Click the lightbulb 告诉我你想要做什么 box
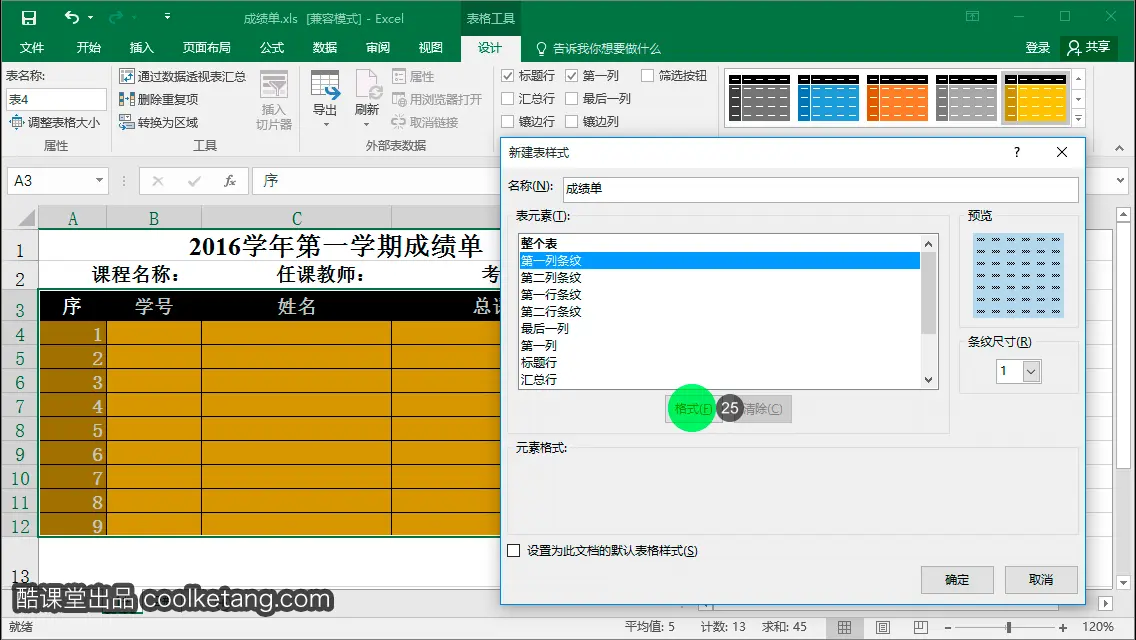The image size is (1136, 640). pos(598,48)
